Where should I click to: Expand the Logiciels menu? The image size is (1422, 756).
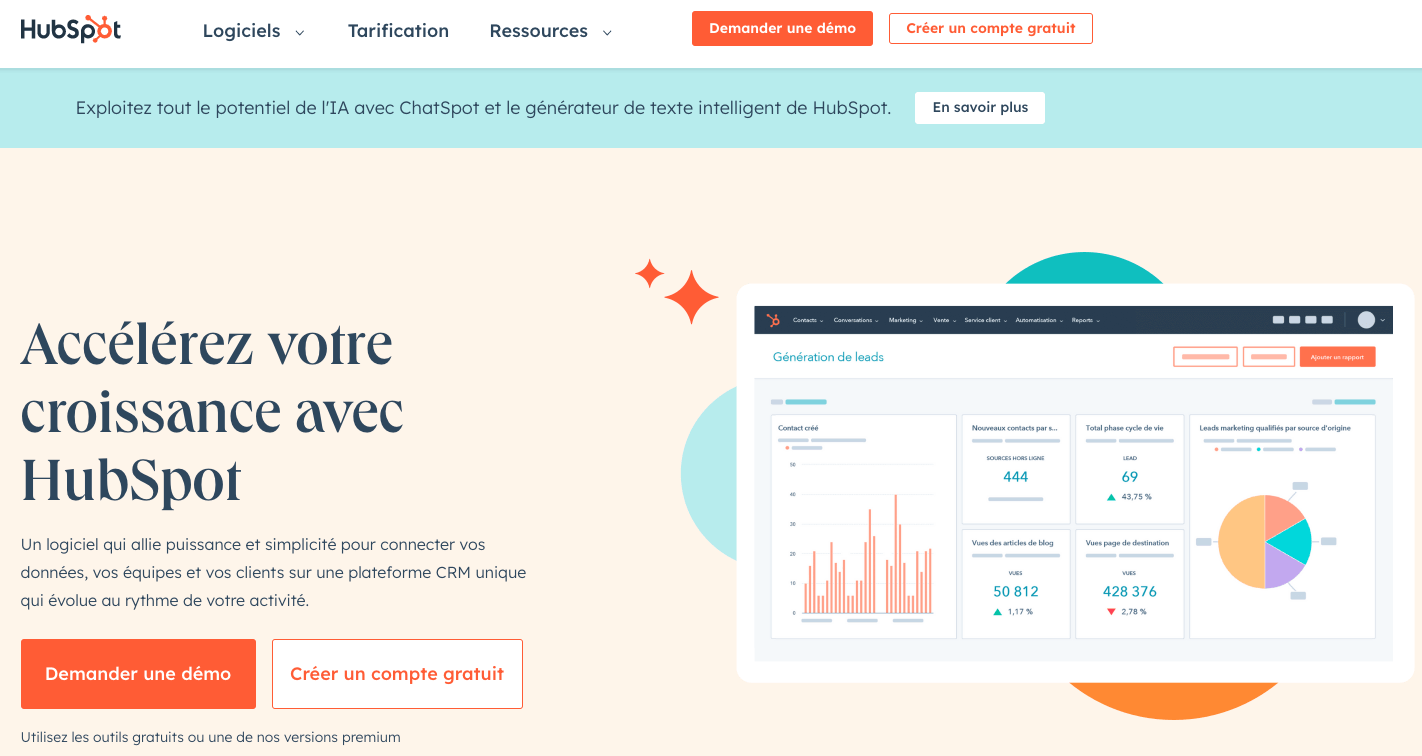pyautogui.click(x=254, y=31)
